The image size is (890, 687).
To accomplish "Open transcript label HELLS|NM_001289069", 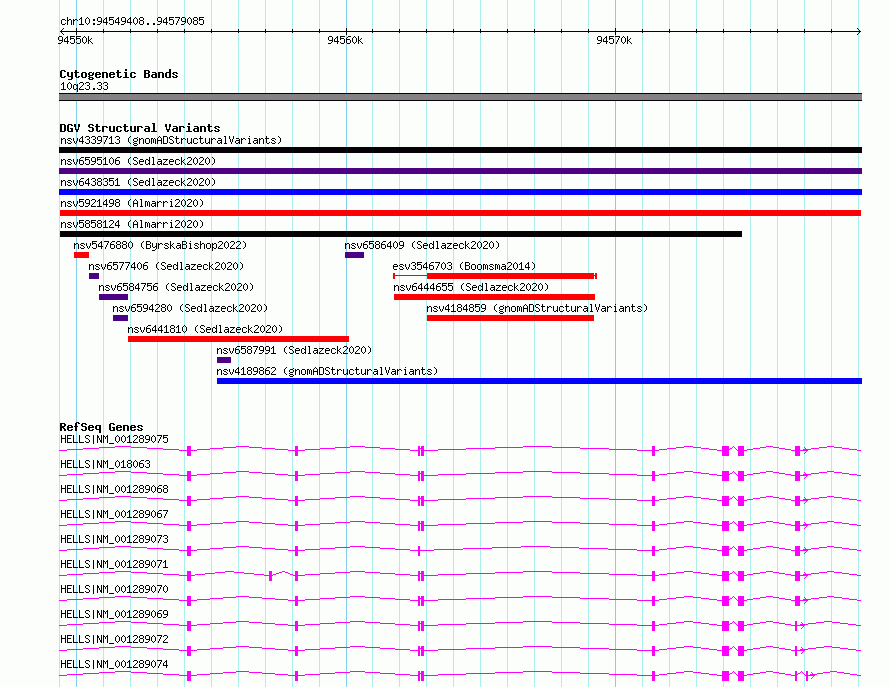I will (x=114, y=614).
